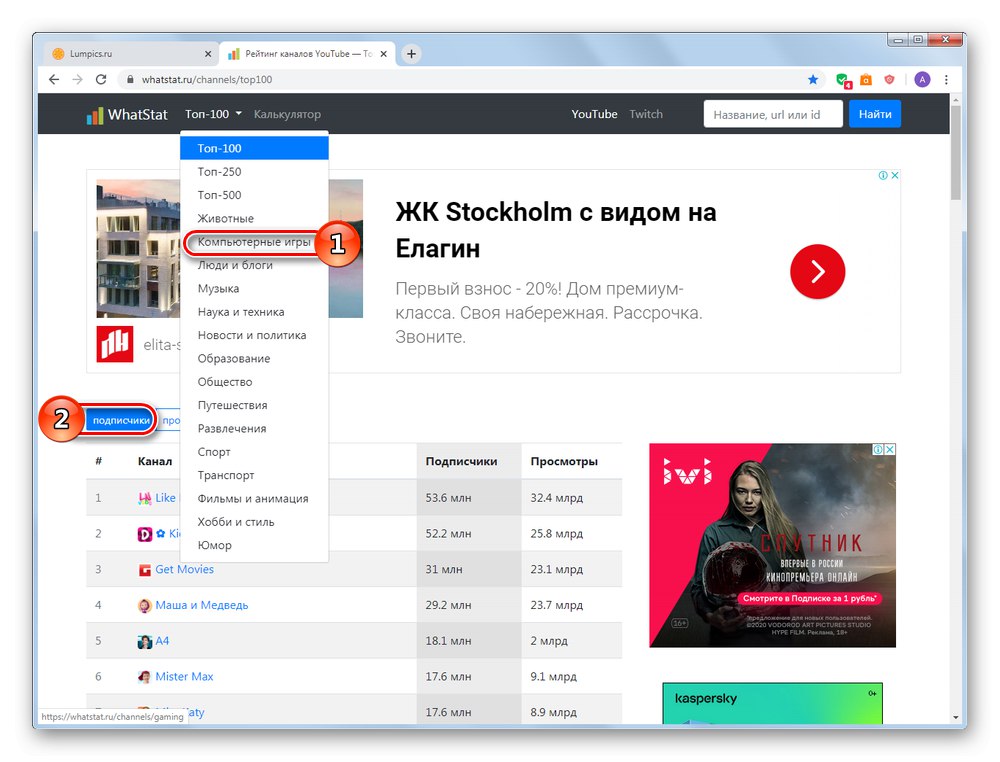Choose Фильмы и анимация category
The image size is (1000, 762).
click(x=254, y=499)
